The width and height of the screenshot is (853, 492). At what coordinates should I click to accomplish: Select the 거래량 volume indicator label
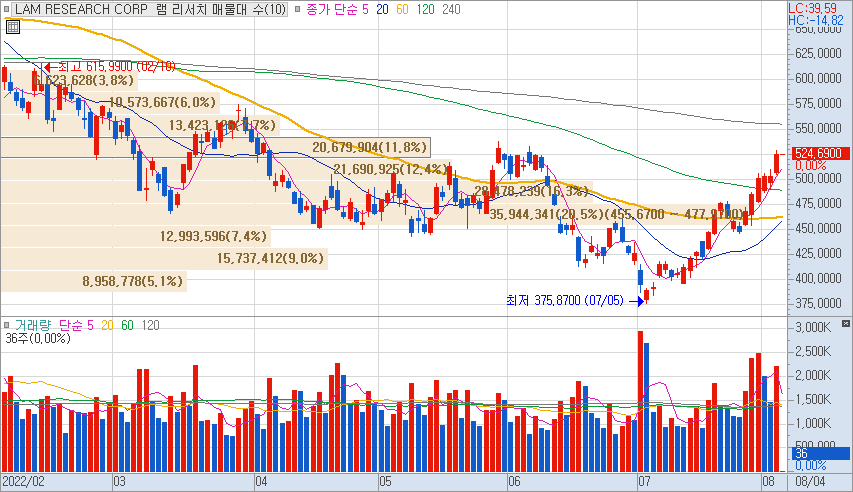tap(33, 325)
